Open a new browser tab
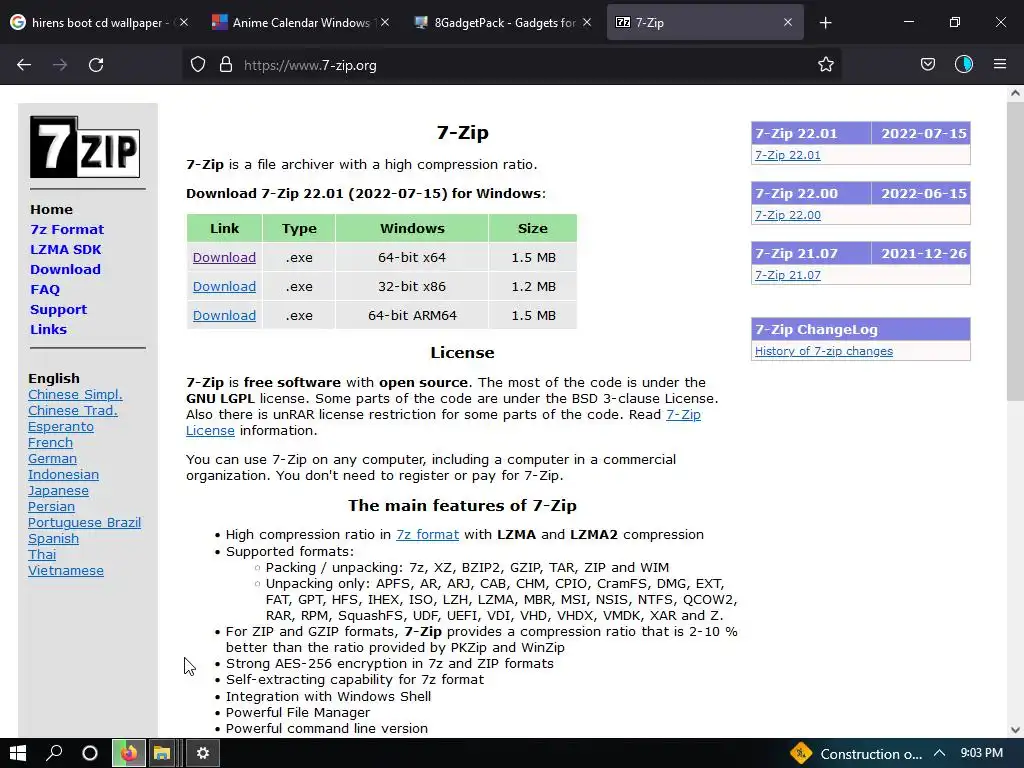Screen dimensions: 1024x768 coord(825,23)
